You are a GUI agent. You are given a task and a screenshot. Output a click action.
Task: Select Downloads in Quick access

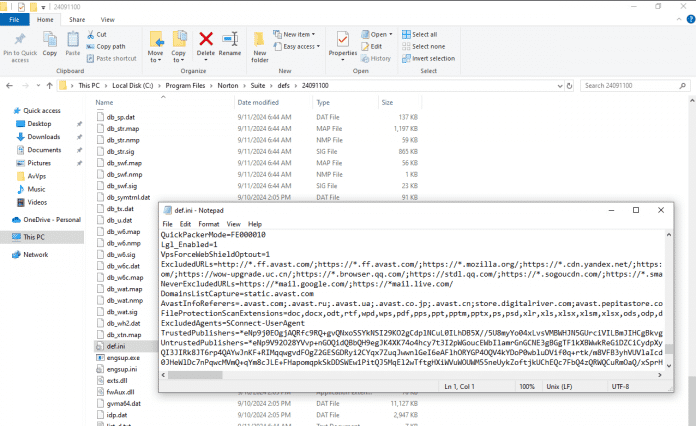[x=44, y=137]
